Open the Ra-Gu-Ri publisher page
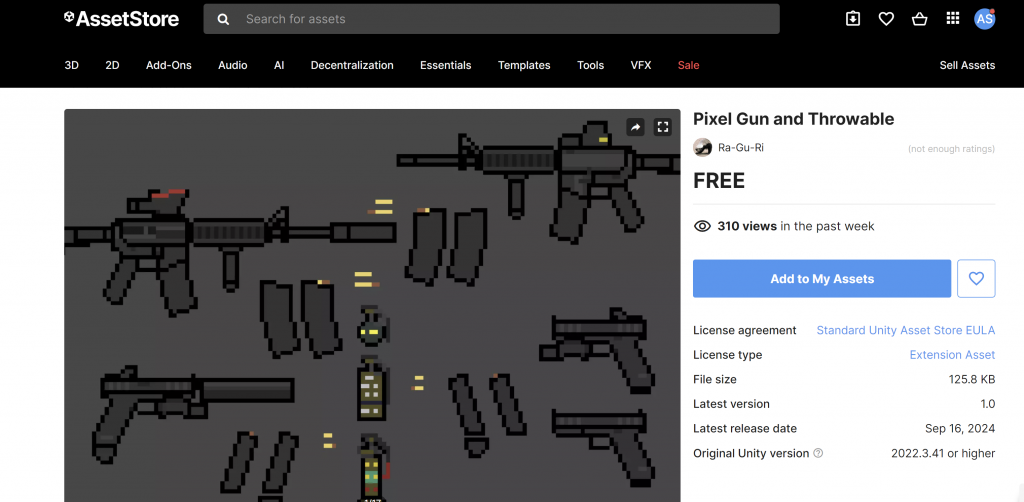Viewport: 1024px width, 502px height. click(741, 148)
